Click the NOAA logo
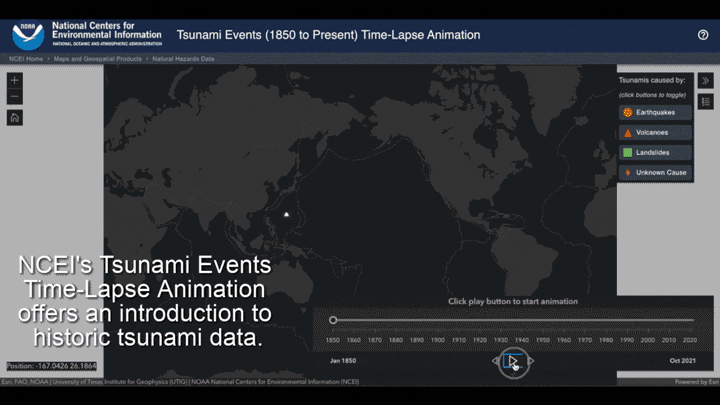This screenshot has width=720, height=405. (x=28, y=35)
